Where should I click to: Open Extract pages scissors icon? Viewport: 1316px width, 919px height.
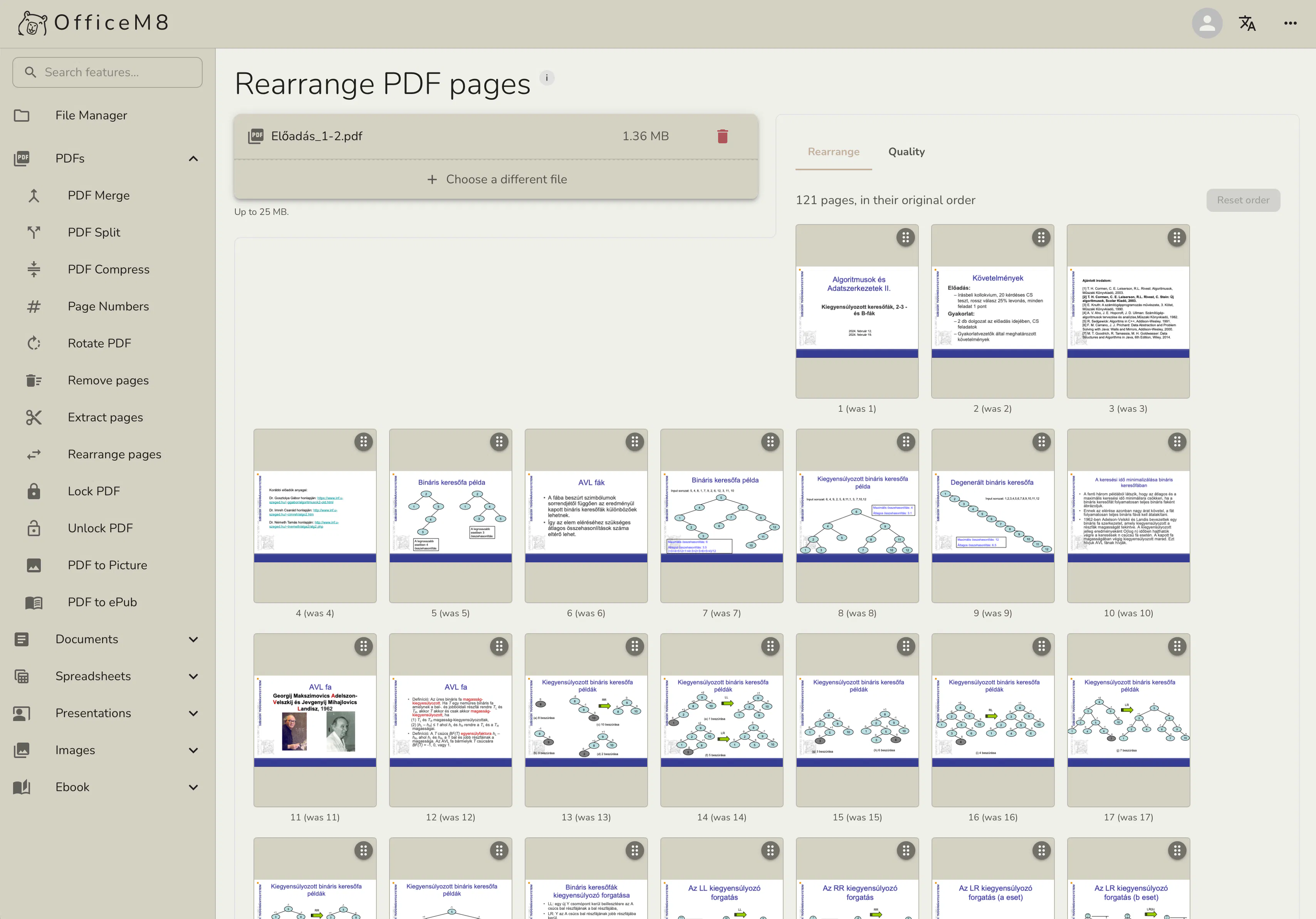point(34,417)
